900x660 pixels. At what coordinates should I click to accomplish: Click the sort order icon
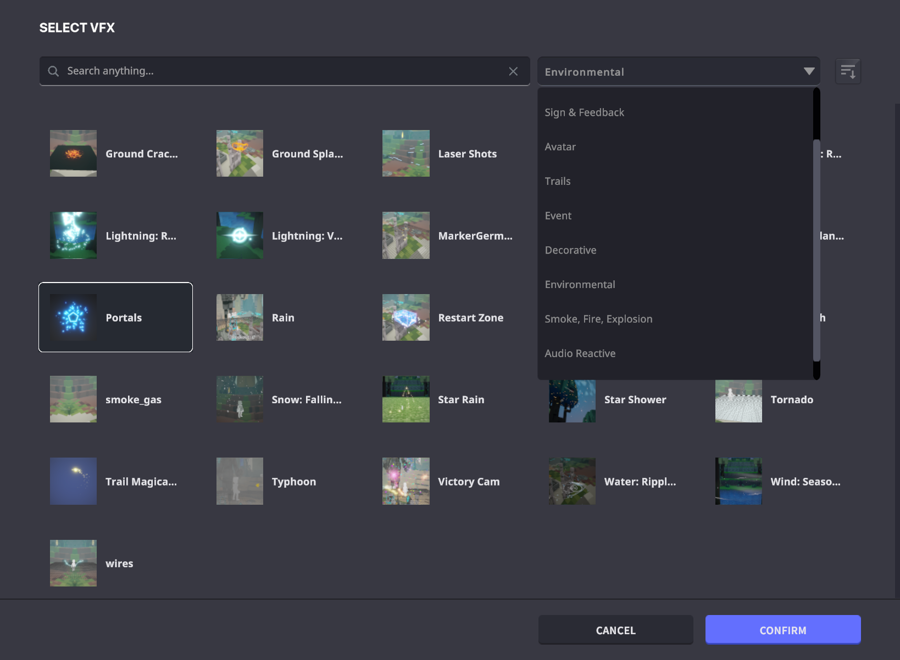click(848, 71)
